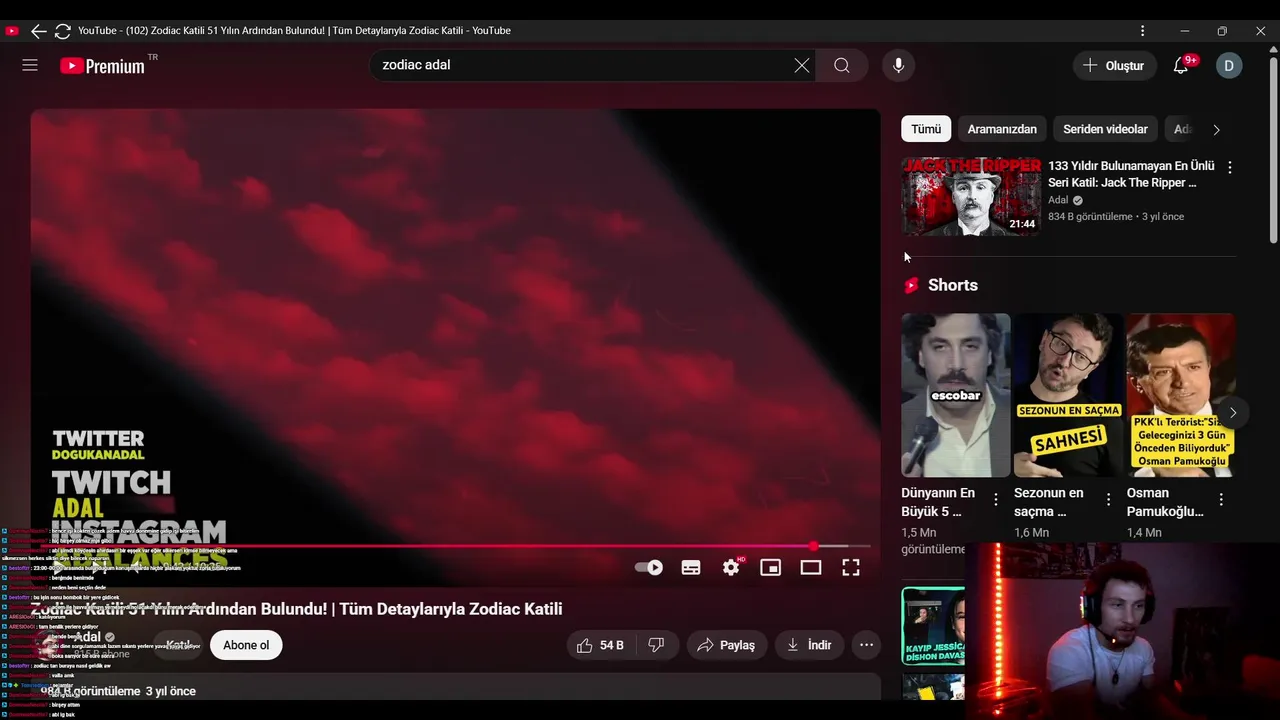The image size is (1280, 720).
Task: Seek on the red video progress bar
Action: (455, 546)
